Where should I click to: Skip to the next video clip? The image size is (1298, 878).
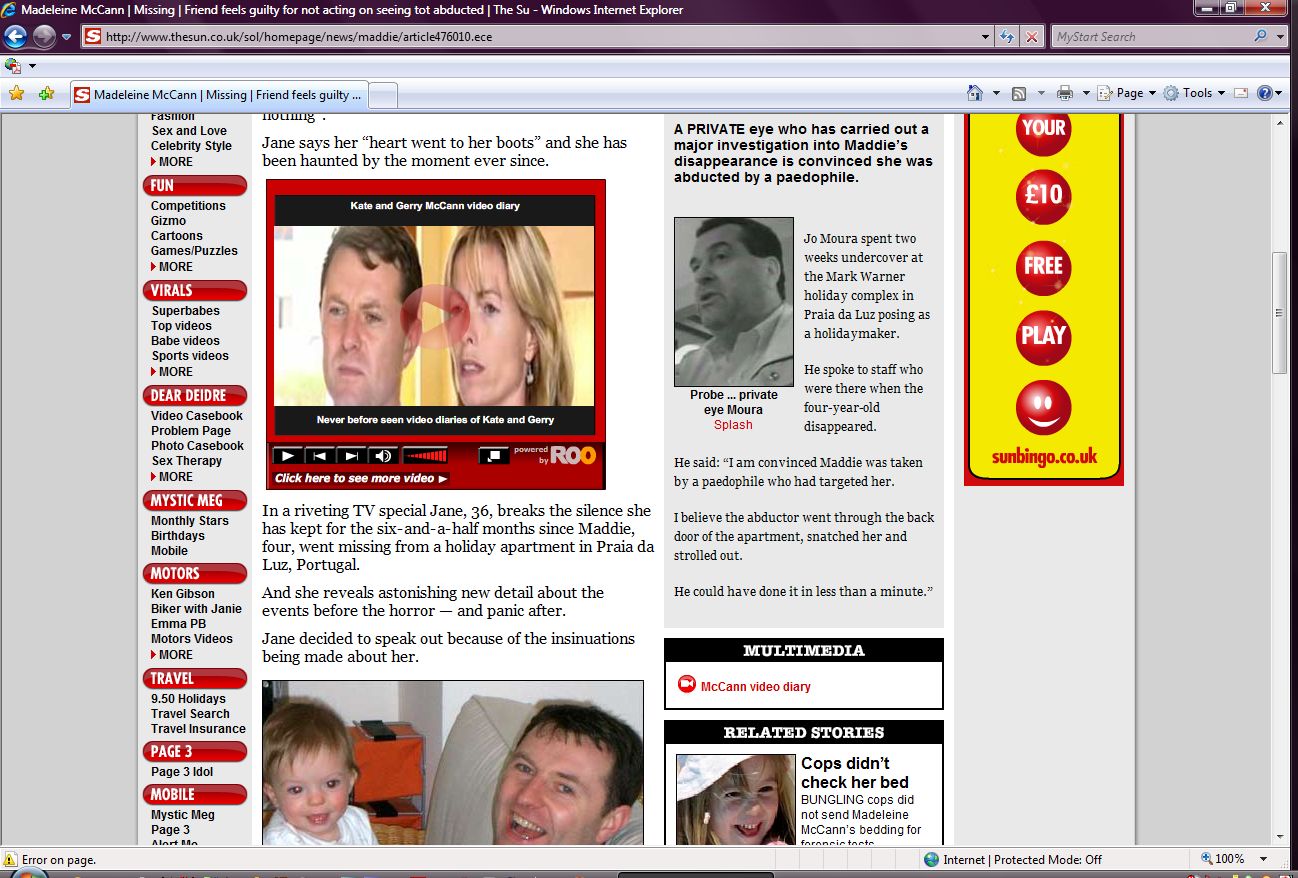click(350, 456)
